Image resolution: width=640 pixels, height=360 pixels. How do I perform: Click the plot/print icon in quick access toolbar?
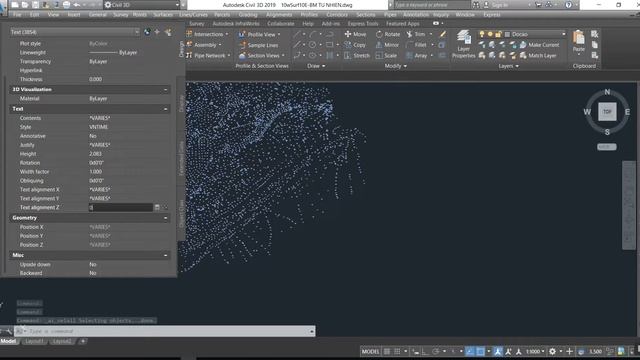pyautogui.click(x=66, y=5)
